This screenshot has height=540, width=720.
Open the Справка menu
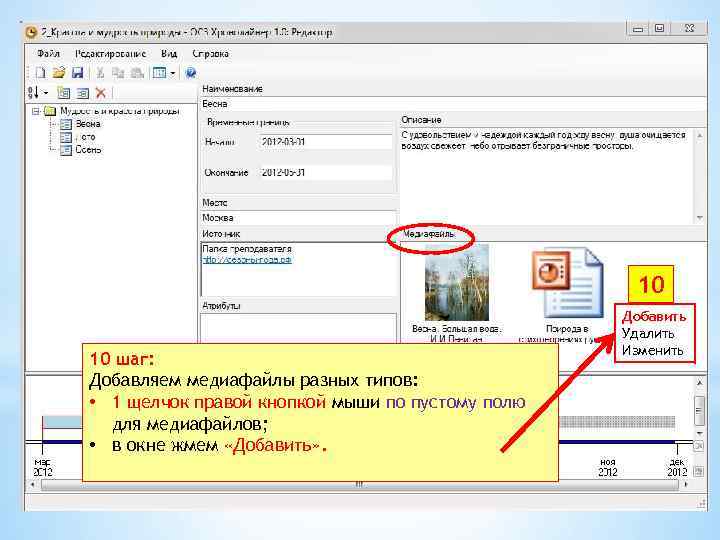click(x=210, y=54)
